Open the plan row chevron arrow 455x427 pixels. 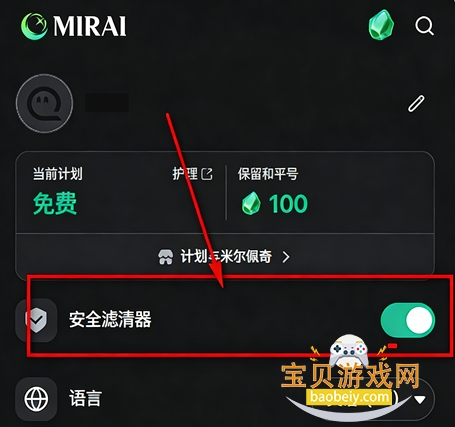[286, 257]
